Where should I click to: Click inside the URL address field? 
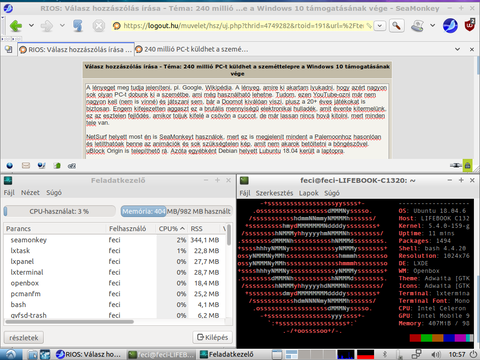coord(243,26)
